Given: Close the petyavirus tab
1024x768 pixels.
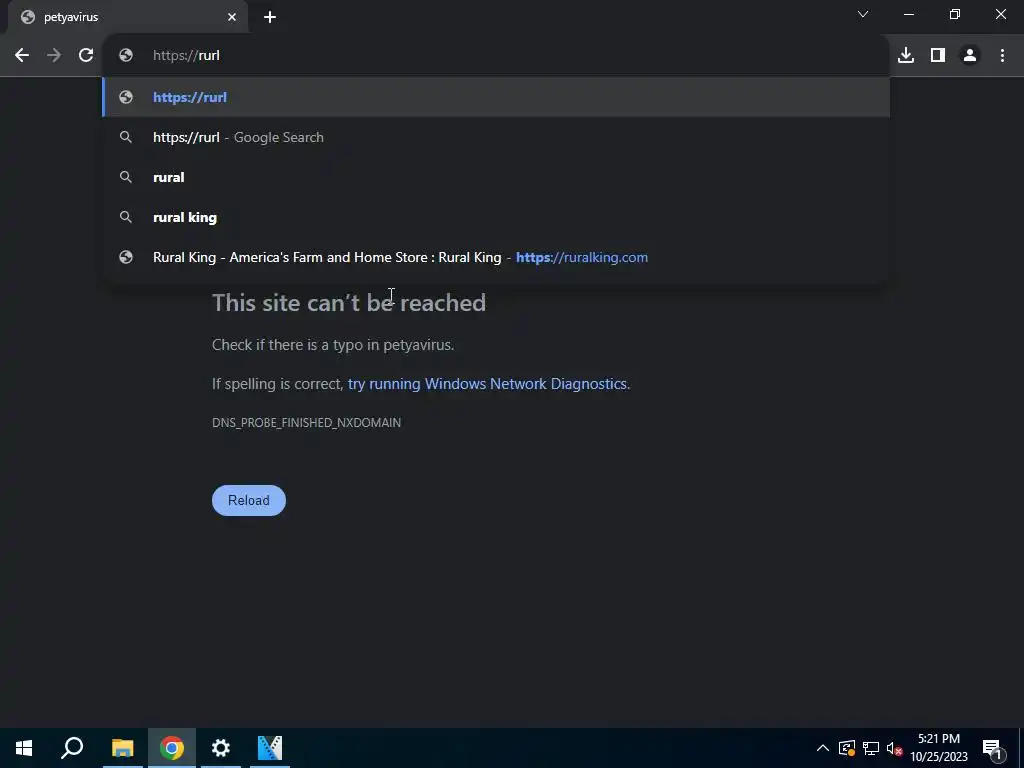Looking at the screenshot, I should (x=232, y=17).
